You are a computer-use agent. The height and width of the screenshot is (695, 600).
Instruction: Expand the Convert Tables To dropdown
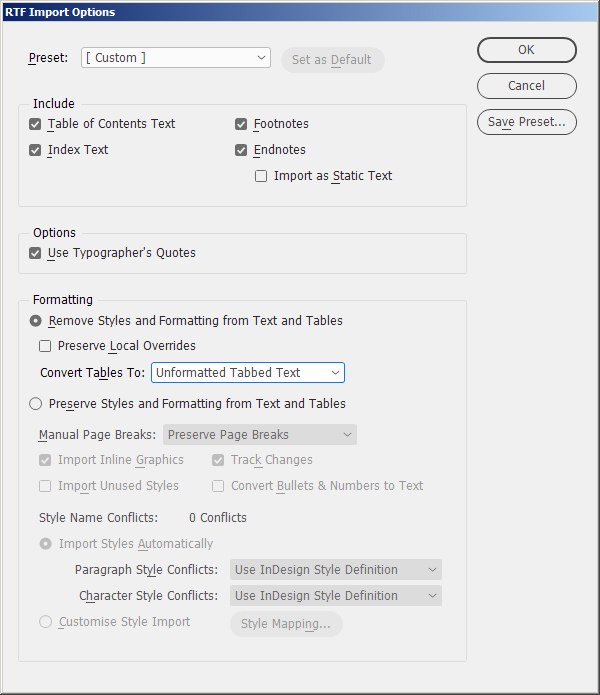[248, 373]
